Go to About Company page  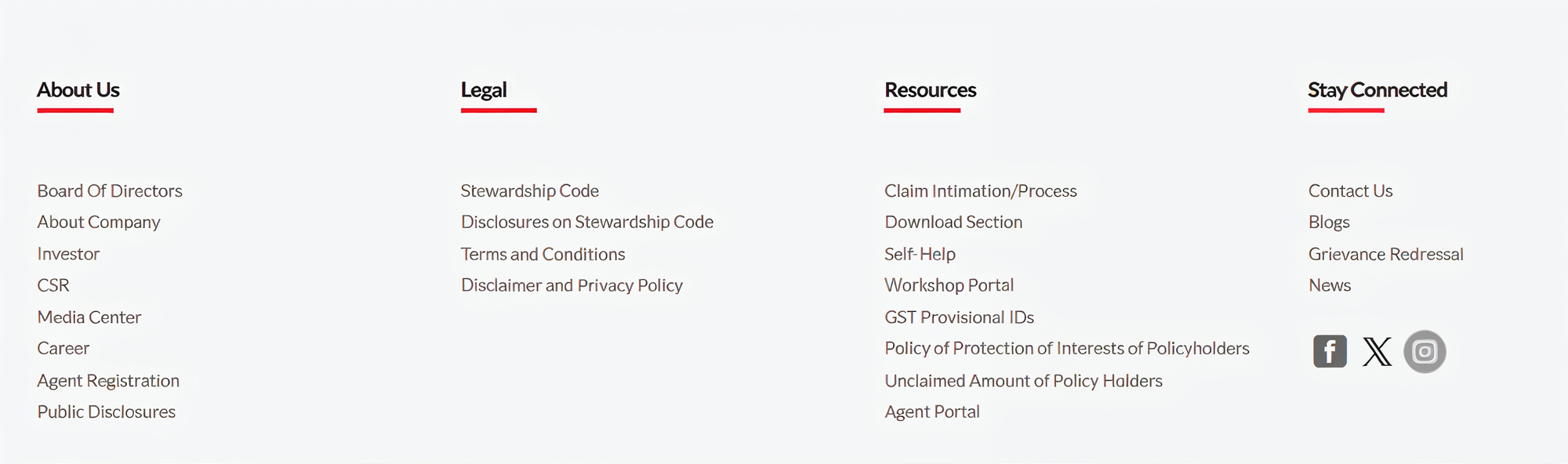[x=99, y=223]
